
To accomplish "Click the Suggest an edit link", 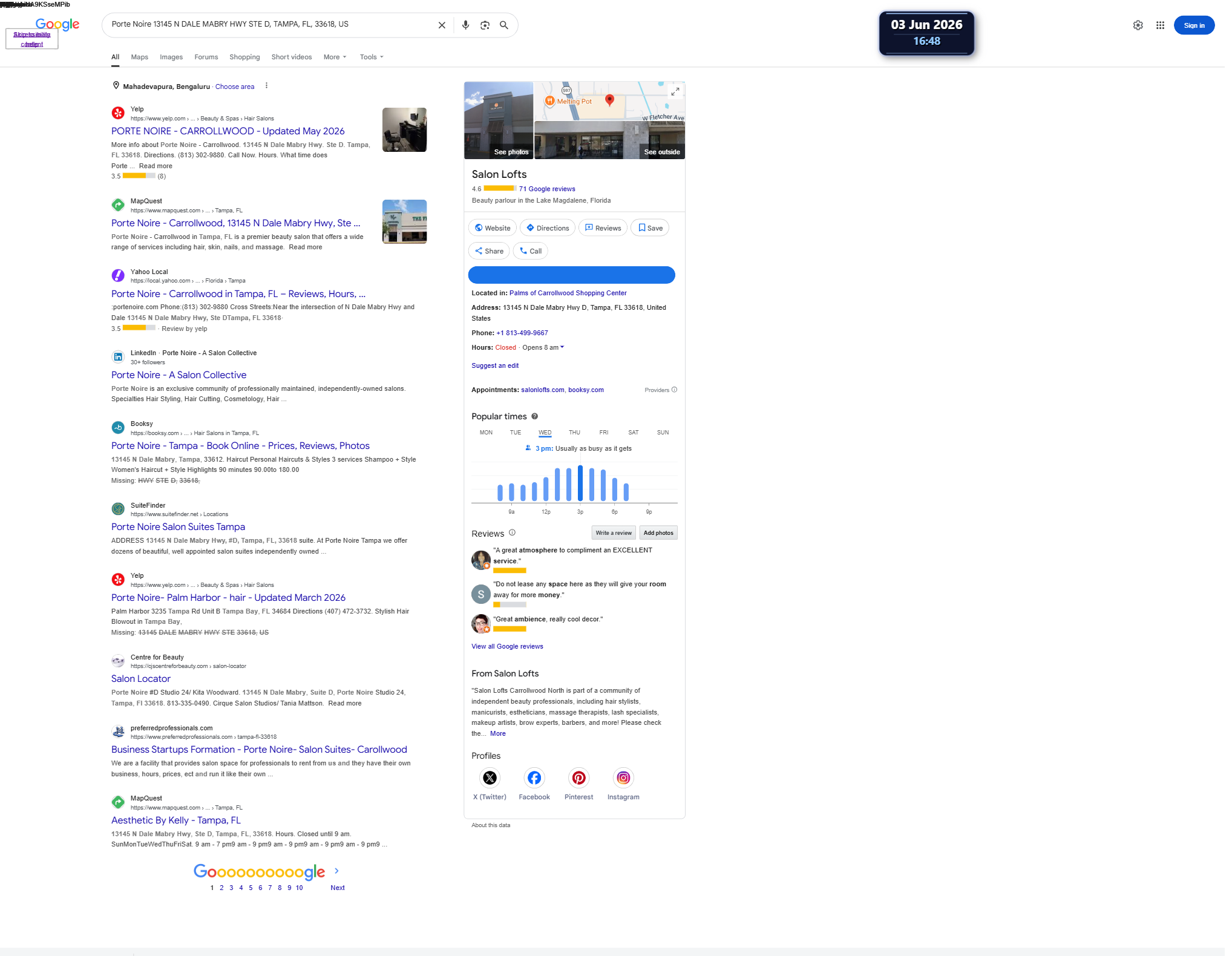I will point(495,365).
